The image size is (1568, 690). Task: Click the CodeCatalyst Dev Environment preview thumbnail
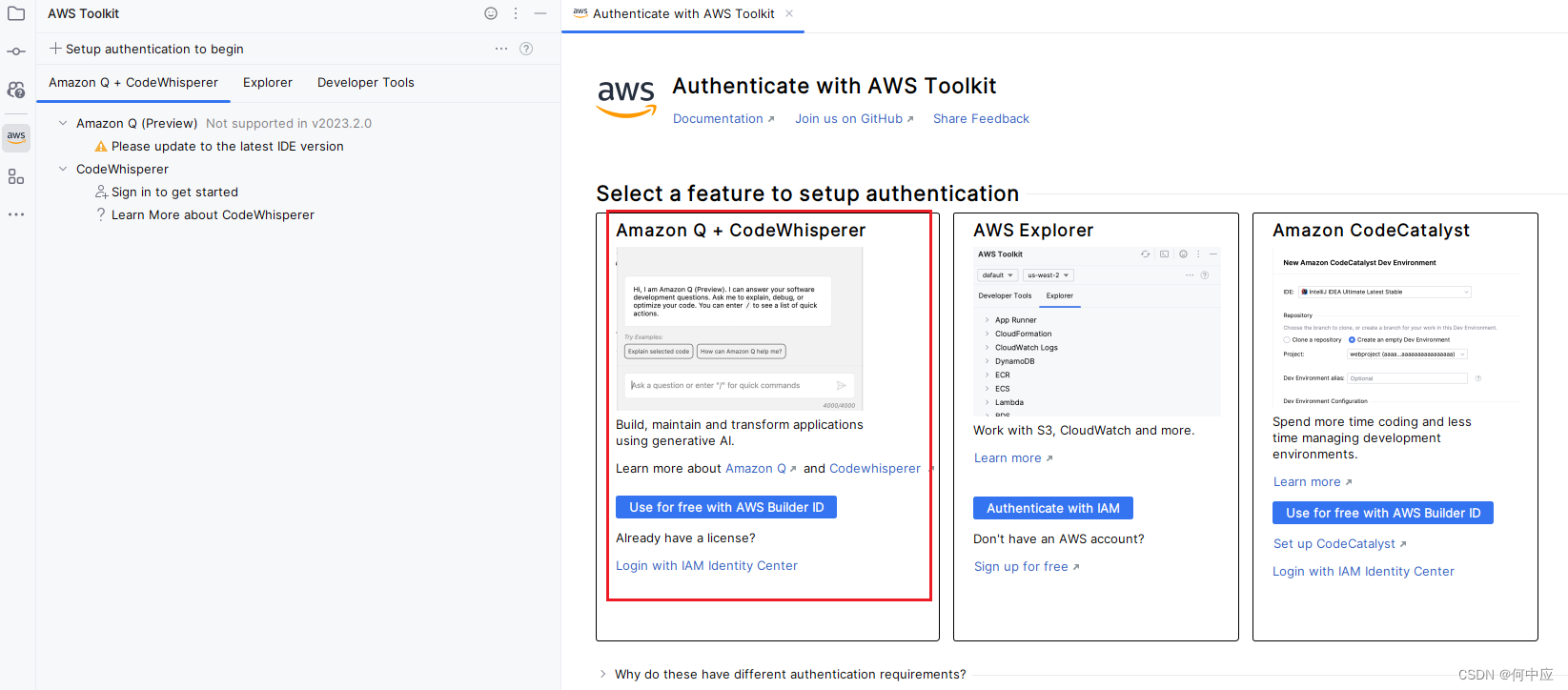tap(1396, 327)
